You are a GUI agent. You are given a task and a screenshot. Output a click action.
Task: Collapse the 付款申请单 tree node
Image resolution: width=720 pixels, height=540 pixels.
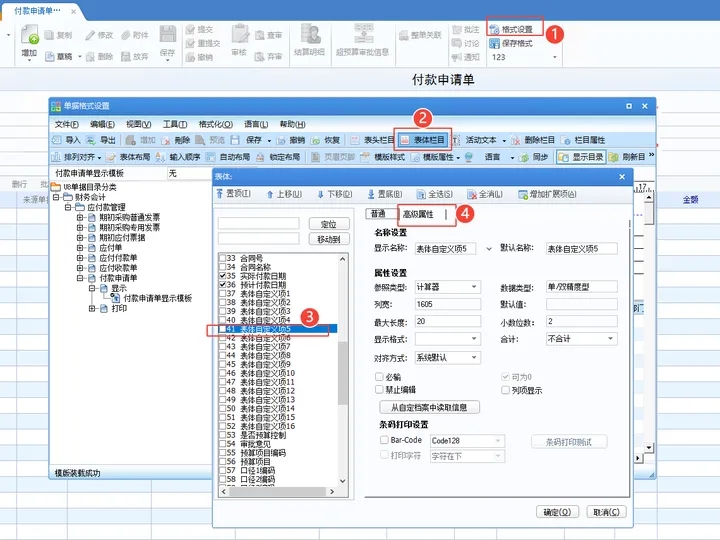tap(80, 278)
